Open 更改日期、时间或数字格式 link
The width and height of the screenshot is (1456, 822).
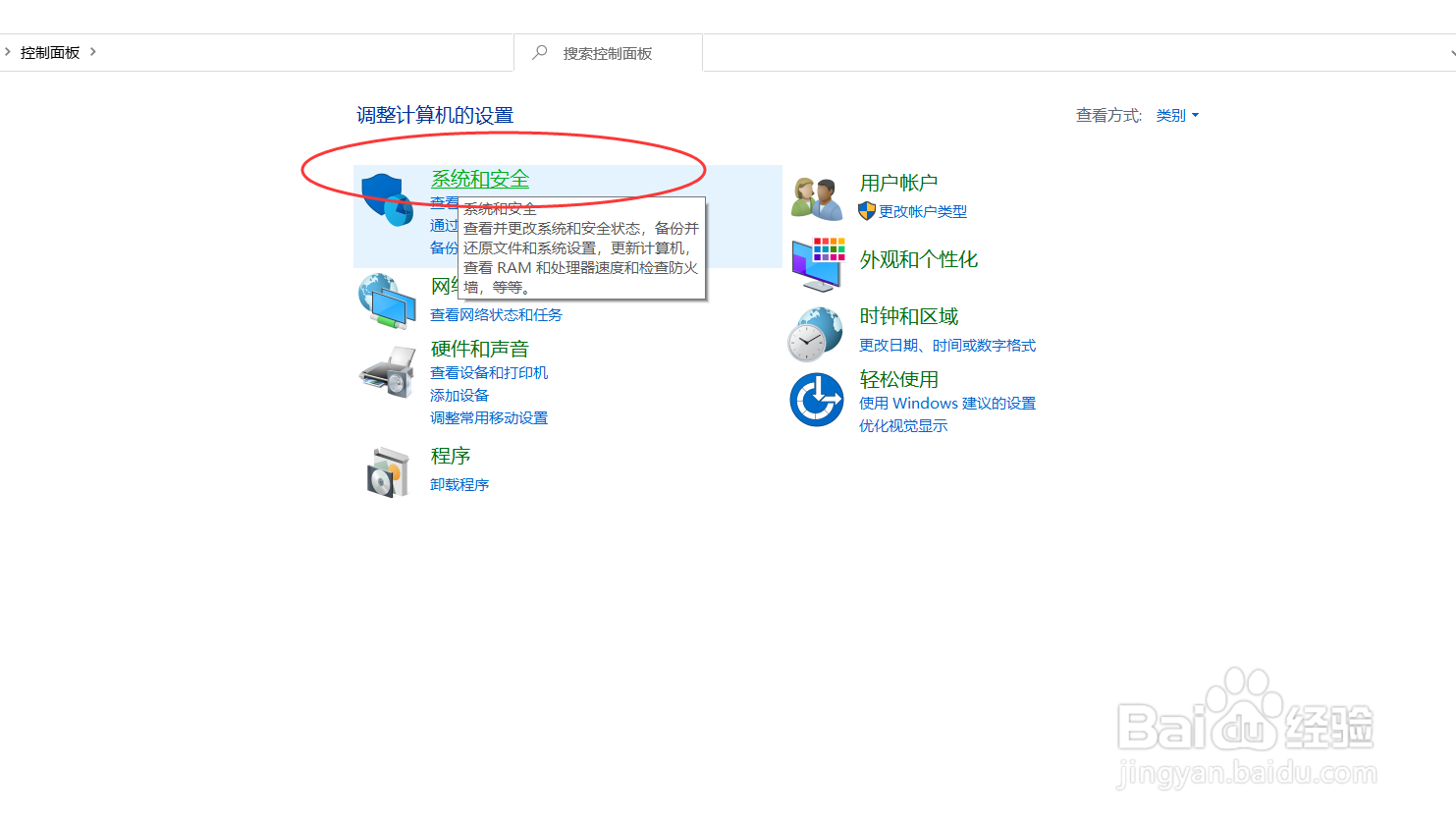[948, 345]
